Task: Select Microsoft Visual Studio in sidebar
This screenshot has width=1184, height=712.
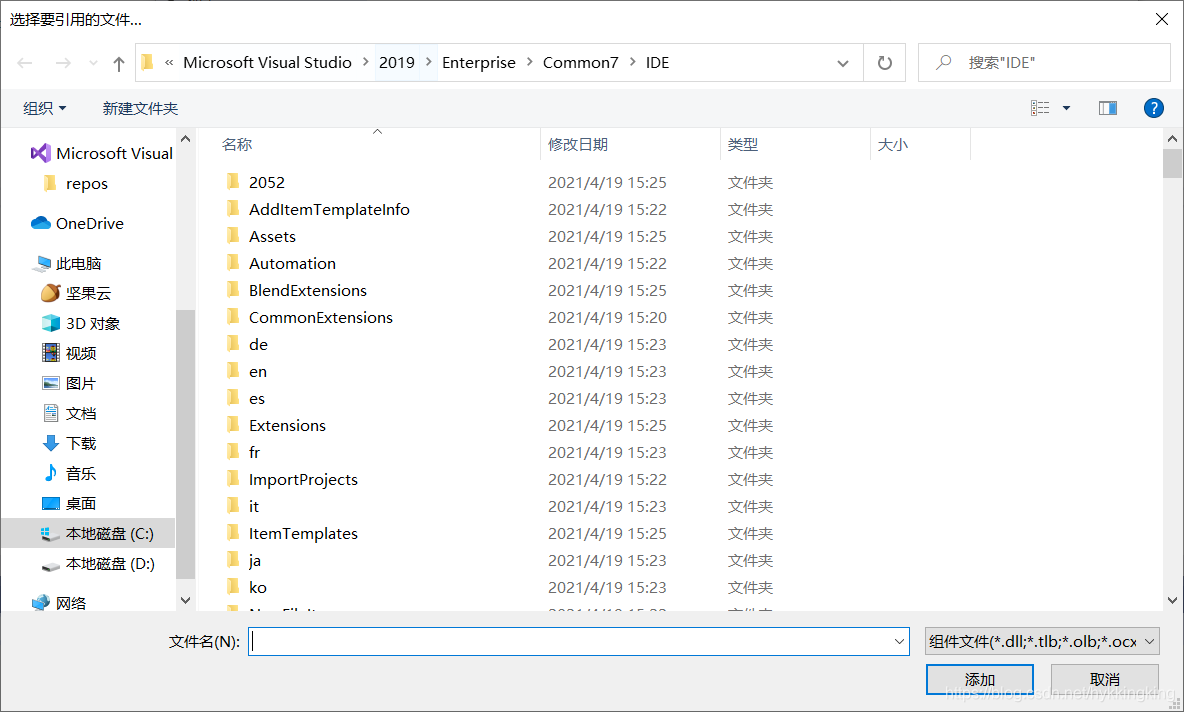Action: 101,153
